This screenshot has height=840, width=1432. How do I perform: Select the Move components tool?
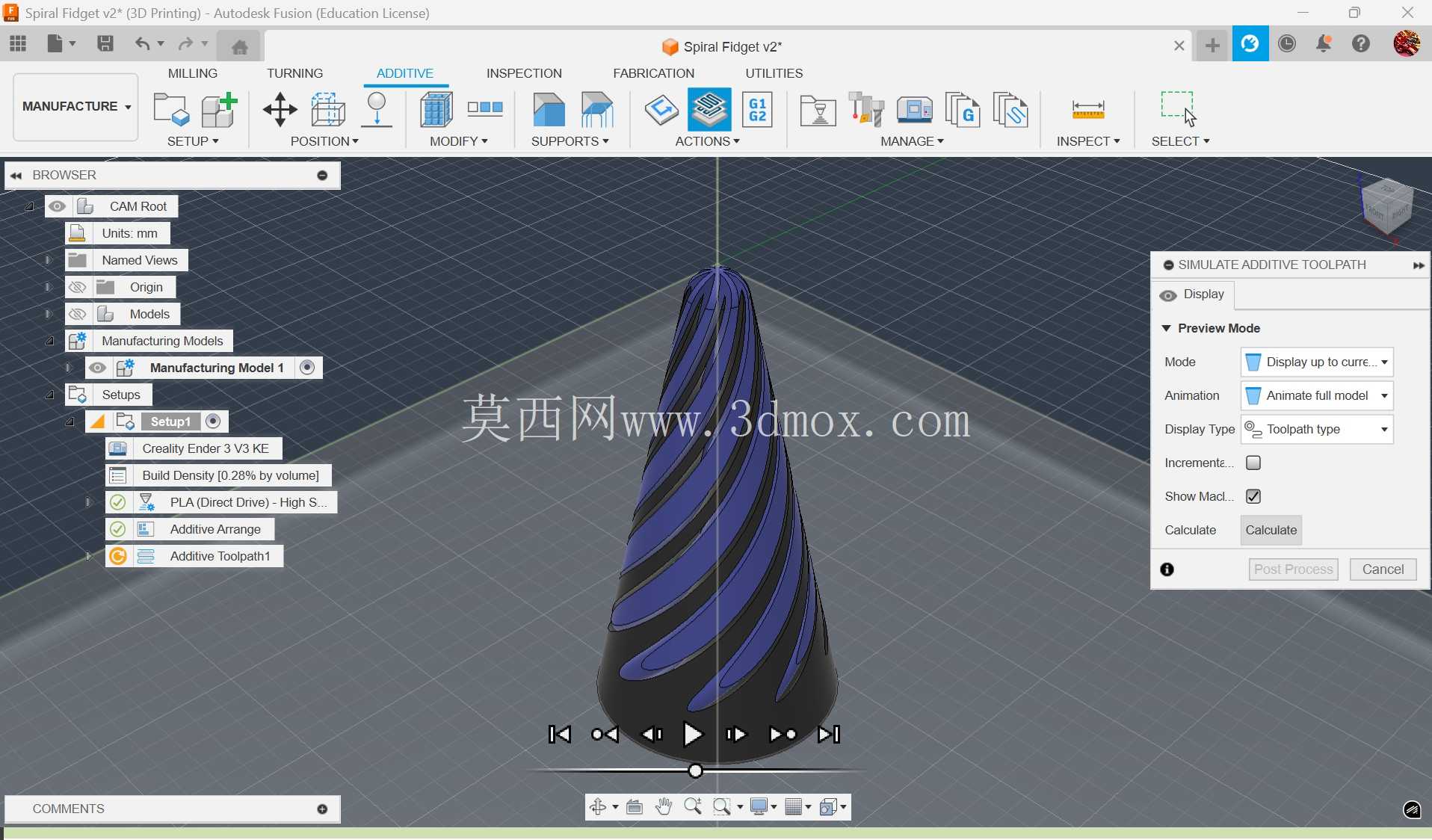tap(280, 109)
